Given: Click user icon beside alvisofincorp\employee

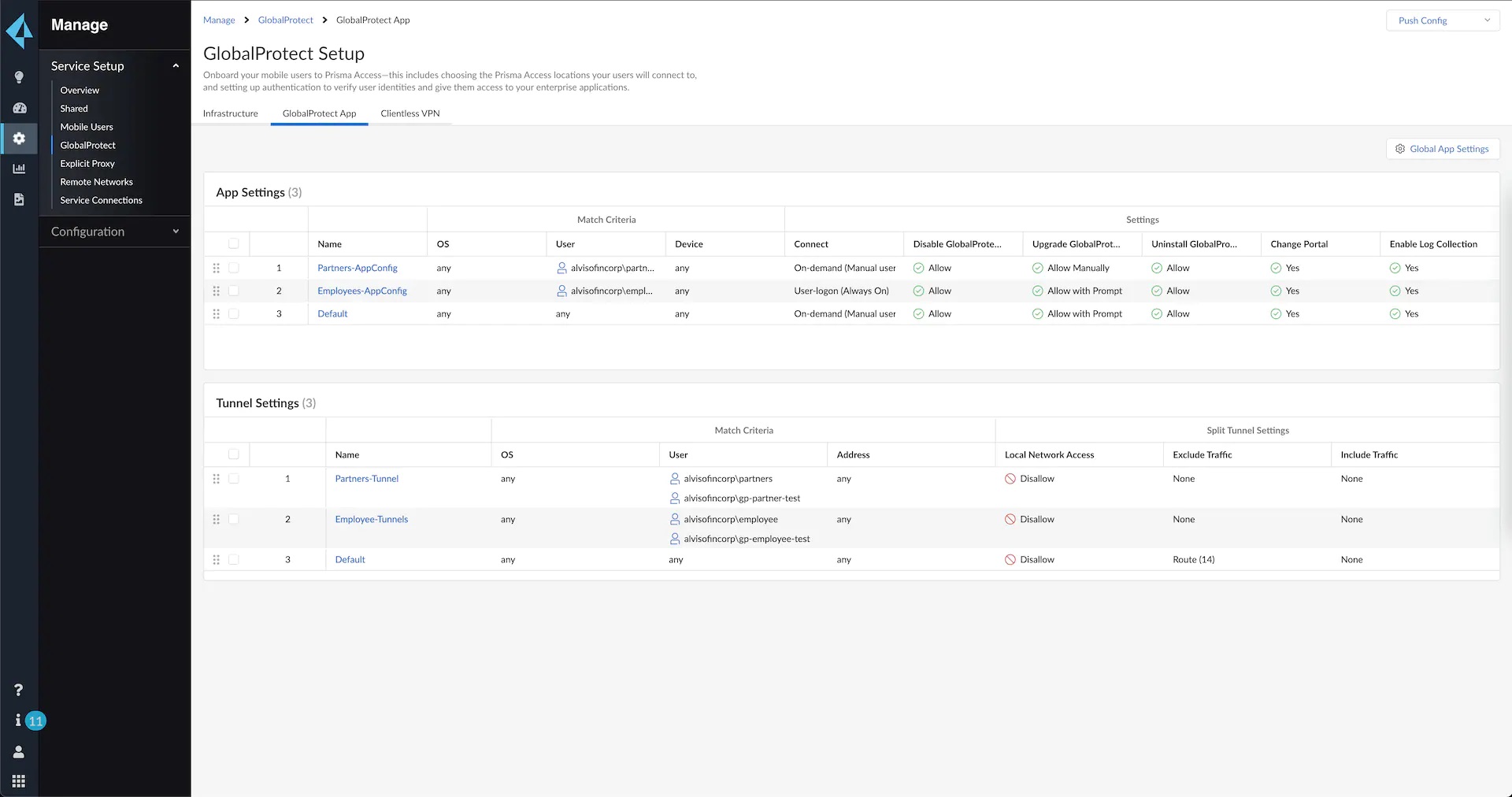Looking at the screenshot, I should tap(675, 519).
